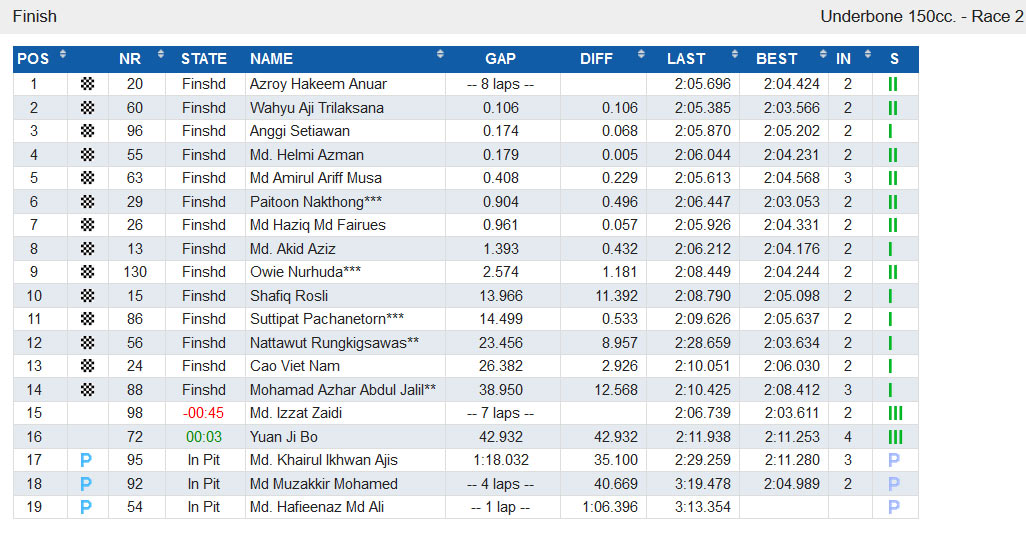Click green sector bars for Yuan Ji Bo
Screen dimensions: 1026x538
[895, 437]
